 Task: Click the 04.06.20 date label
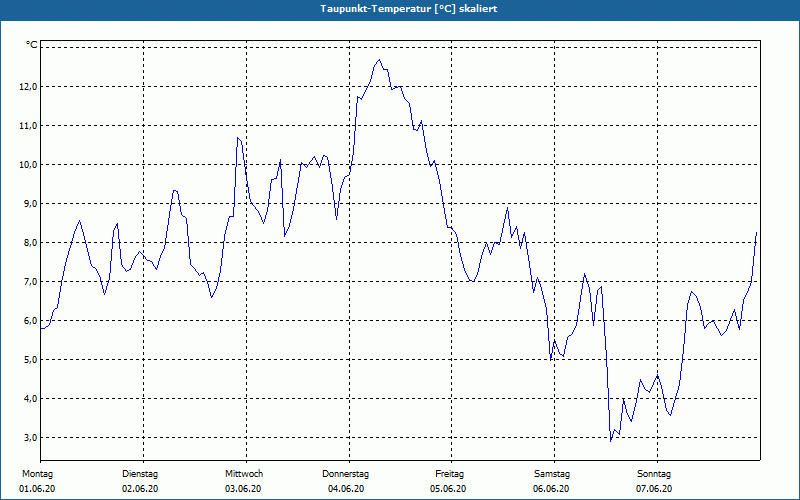click(346, 489)
